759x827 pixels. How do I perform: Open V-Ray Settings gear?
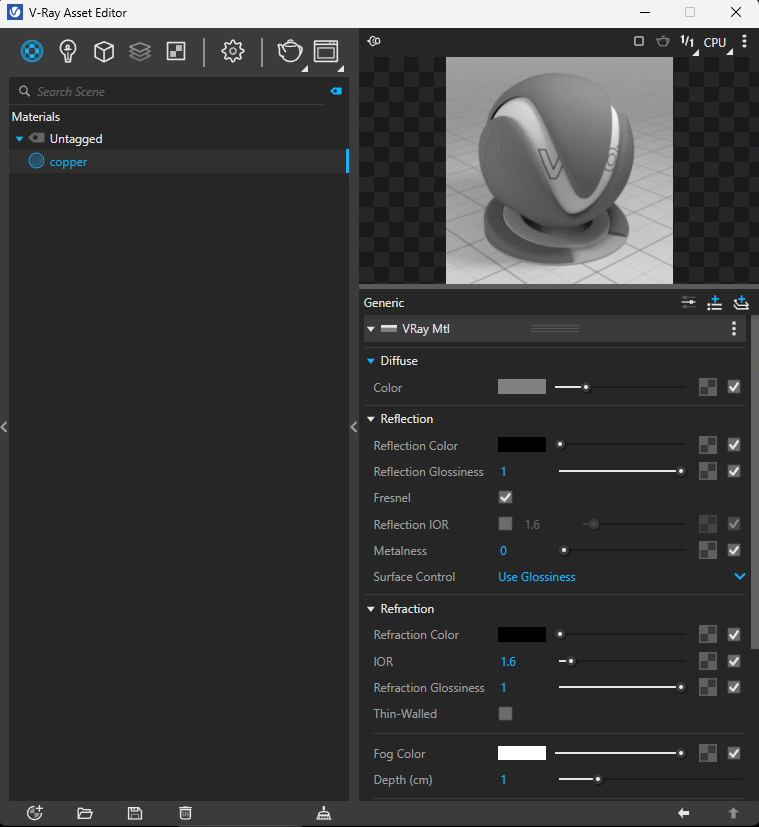233,51
